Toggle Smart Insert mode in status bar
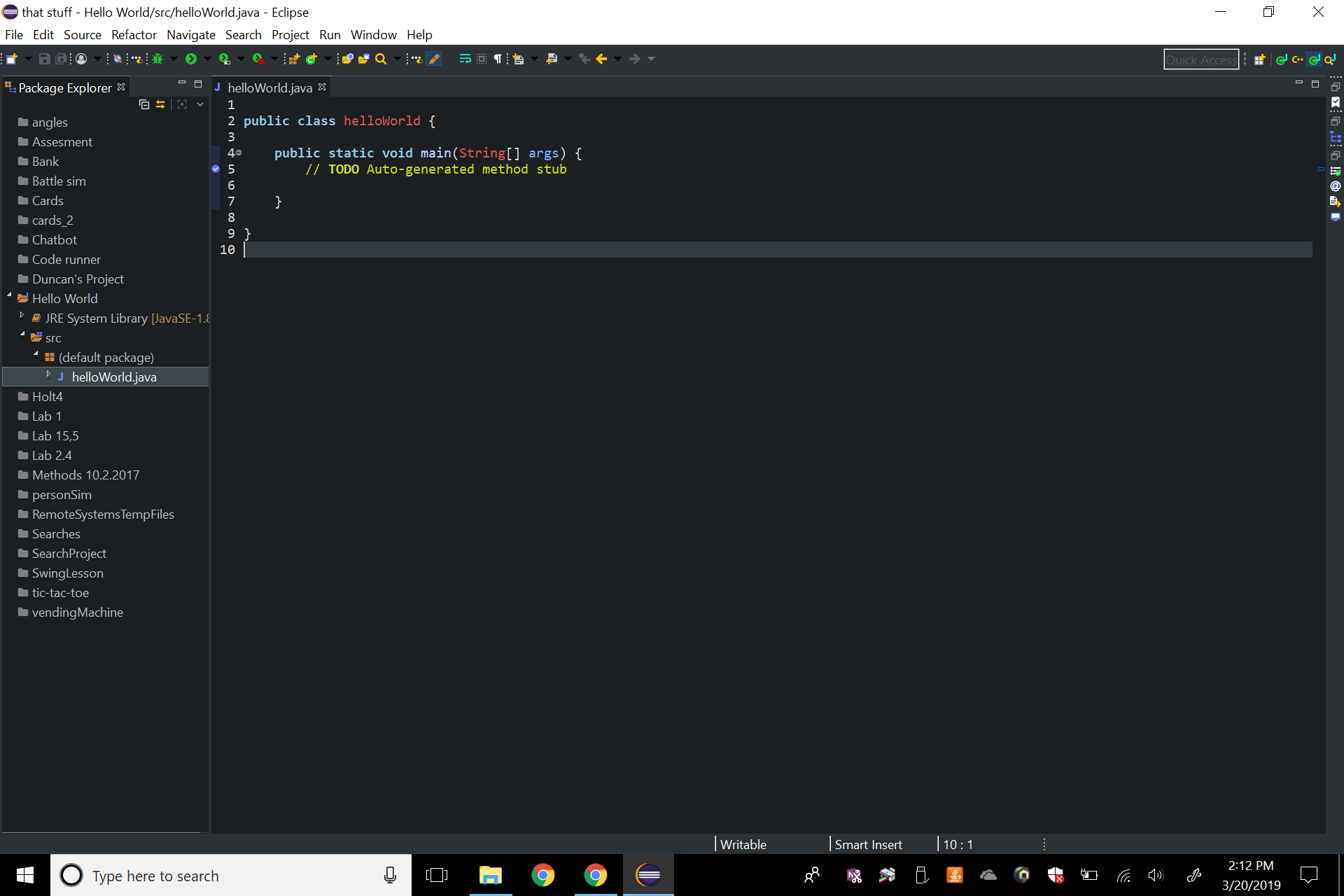Viewport: 1344px width, 896px height. tap(867, 844)
